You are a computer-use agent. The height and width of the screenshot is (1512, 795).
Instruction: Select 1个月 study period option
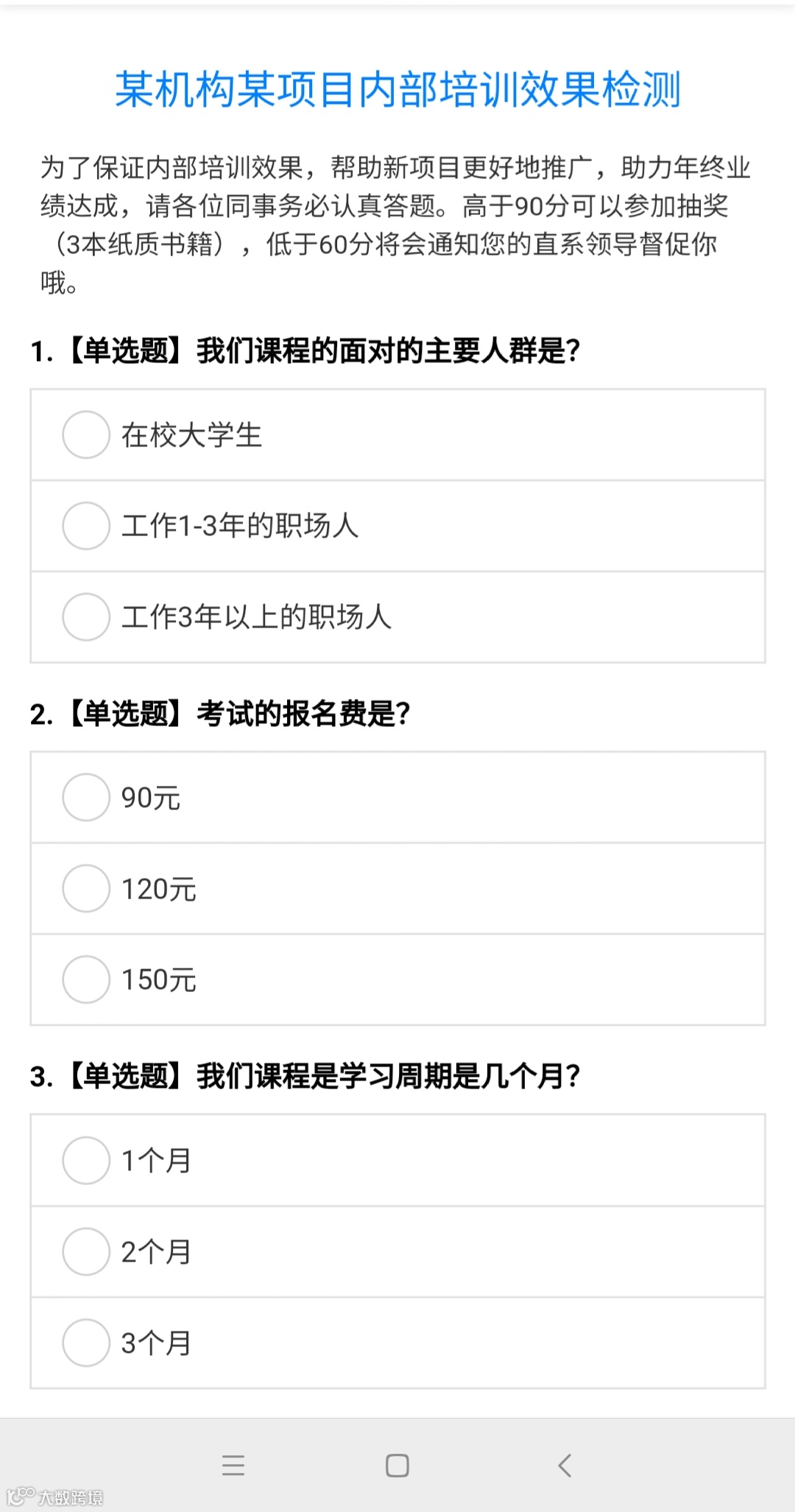tap(86, 1160)
